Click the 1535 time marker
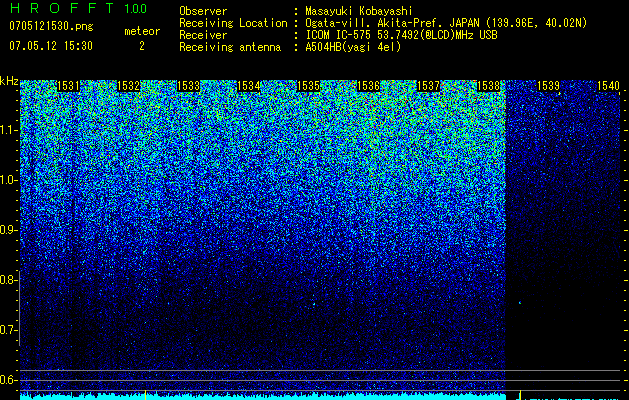 [308, 86]
